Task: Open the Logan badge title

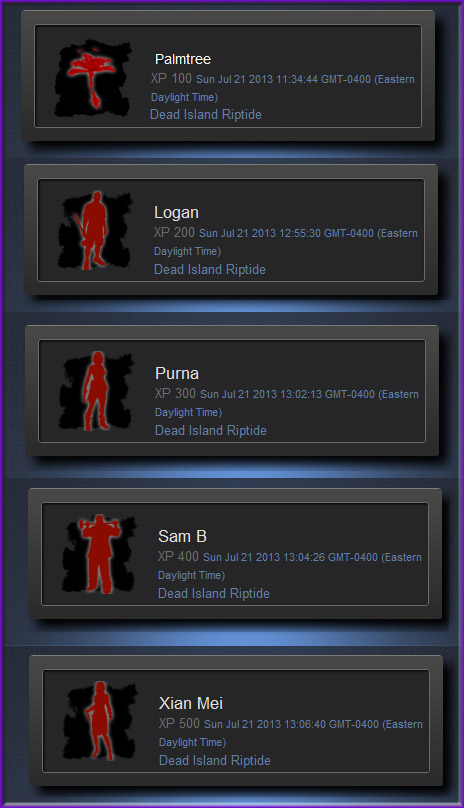Action: point(176,213)
